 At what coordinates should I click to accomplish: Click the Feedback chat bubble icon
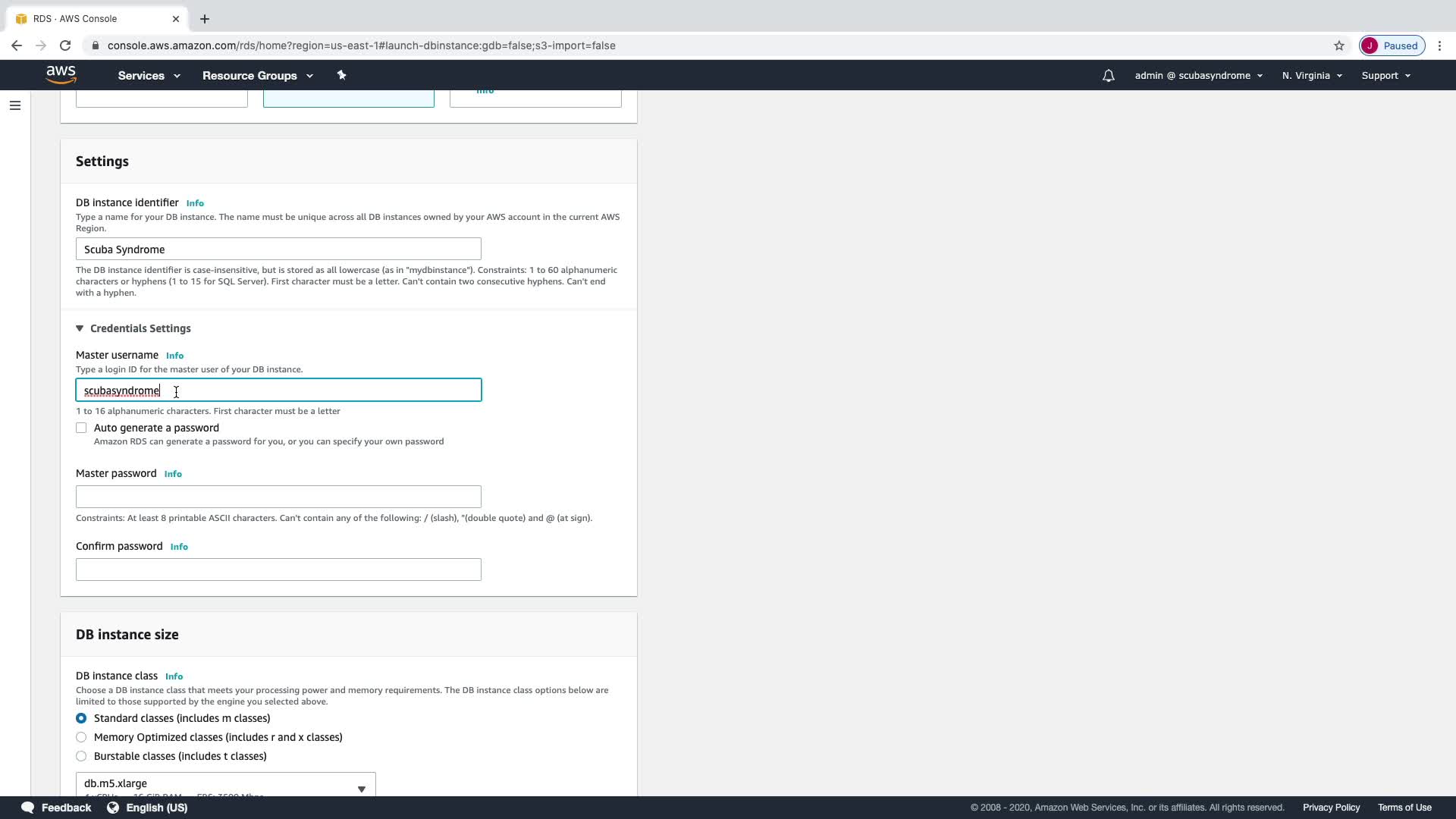28,808
